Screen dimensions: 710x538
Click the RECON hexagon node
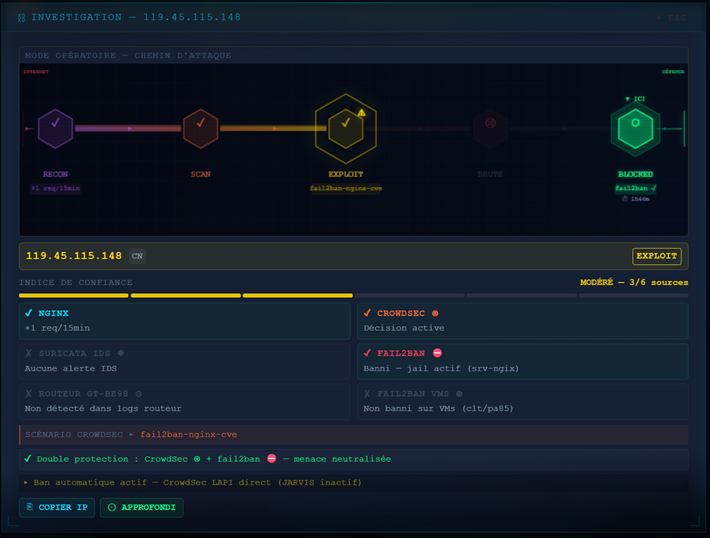pyautogui.click(x=55, y=129)
